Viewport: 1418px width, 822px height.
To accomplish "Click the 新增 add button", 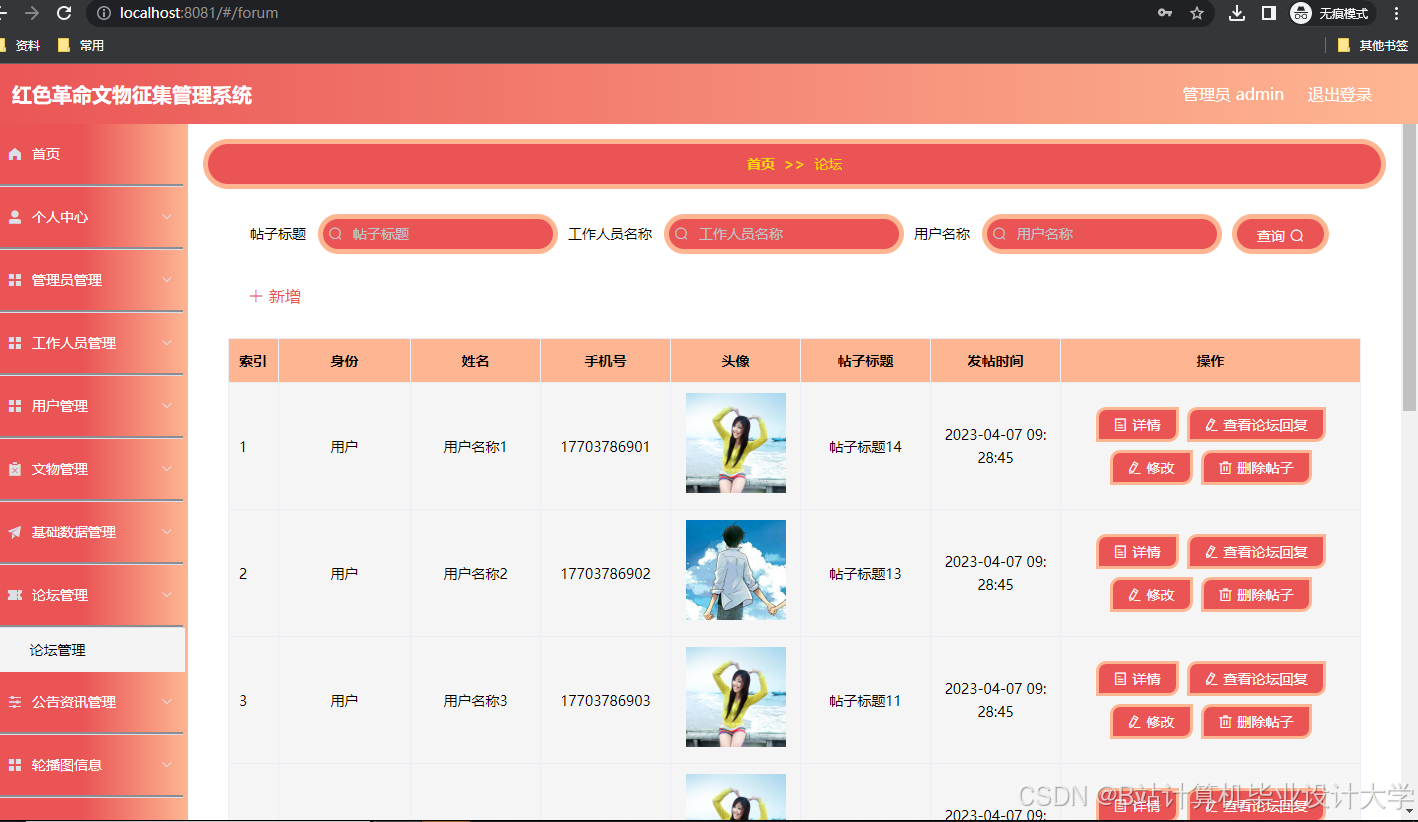I will [x=275, y=296].
